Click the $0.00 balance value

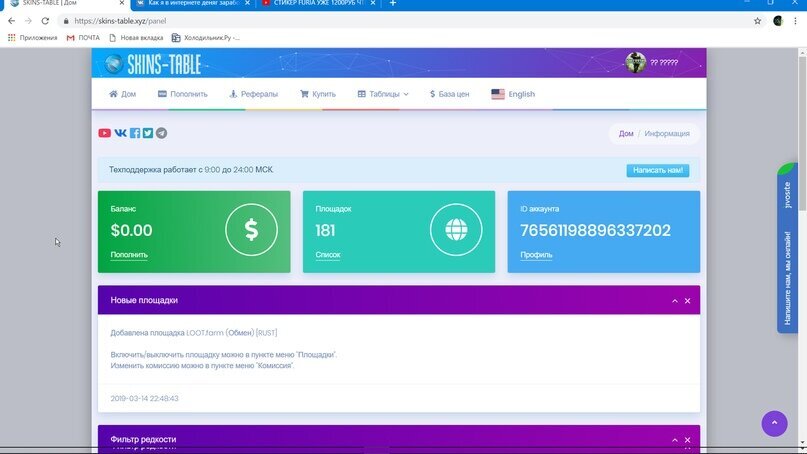pos(131,230)
